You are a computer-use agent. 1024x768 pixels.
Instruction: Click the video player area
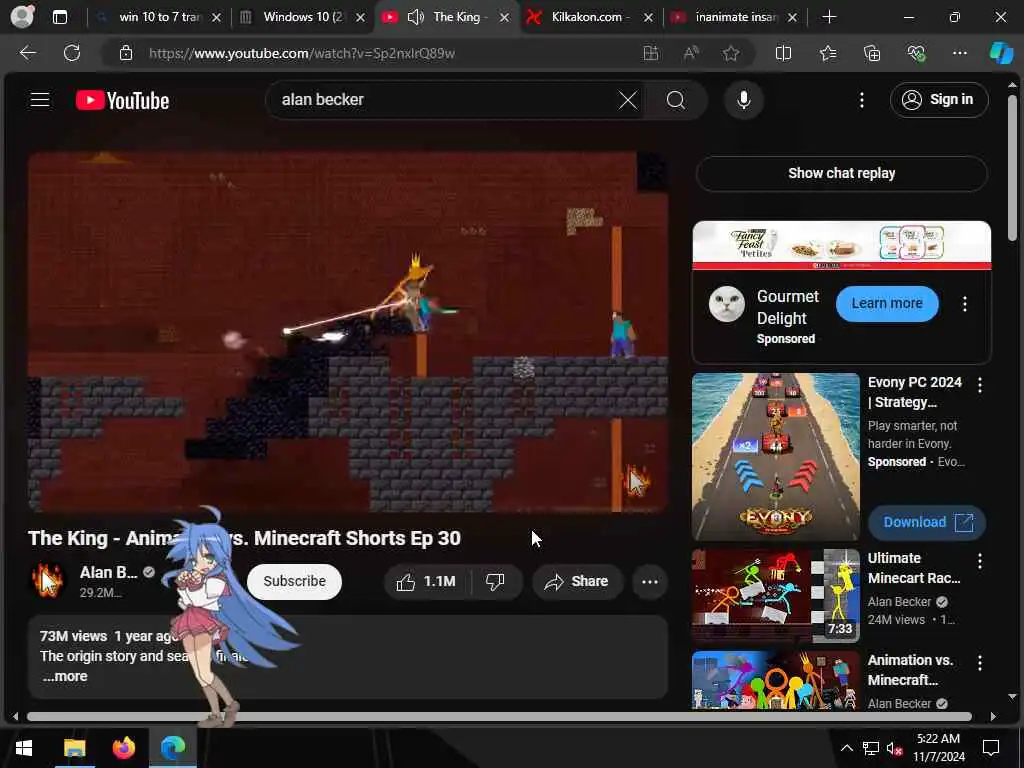[x=347, y=332]
